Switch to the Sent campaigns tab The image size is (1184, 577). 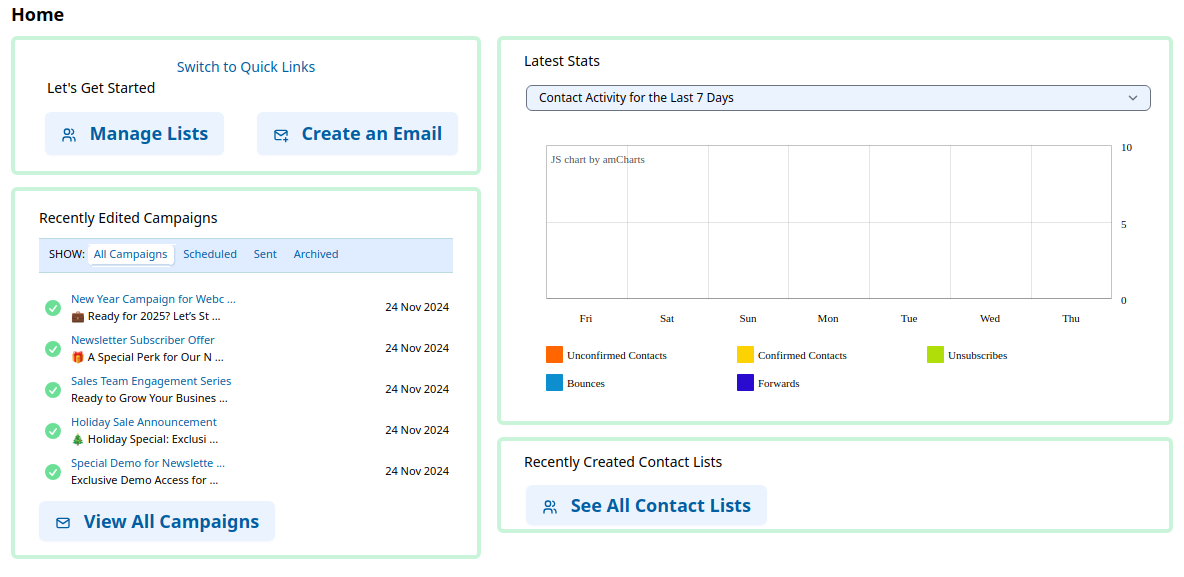(x=265, y=255)
